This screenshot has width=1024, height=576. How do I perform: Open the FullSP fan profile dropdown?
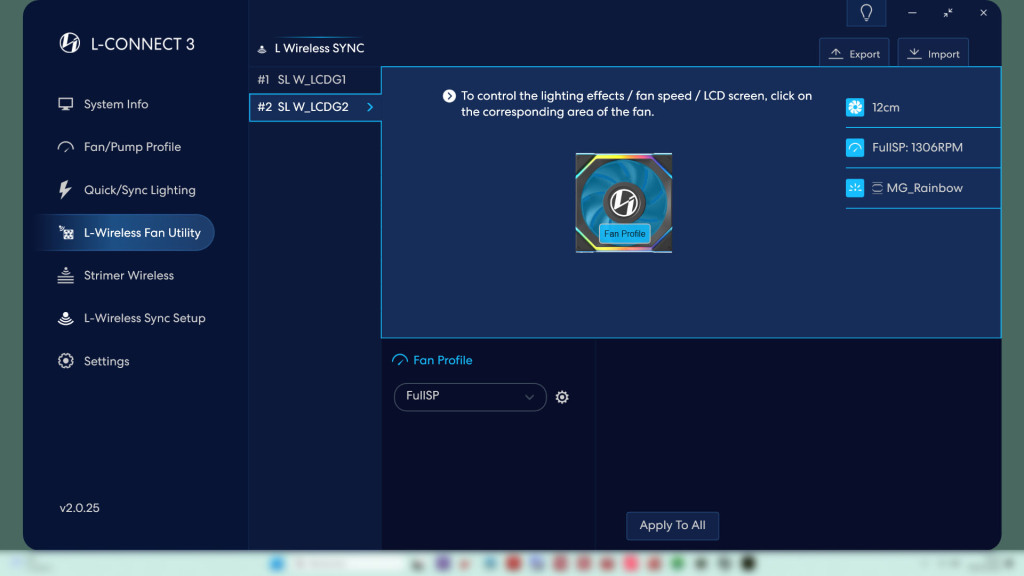[470, 397]
